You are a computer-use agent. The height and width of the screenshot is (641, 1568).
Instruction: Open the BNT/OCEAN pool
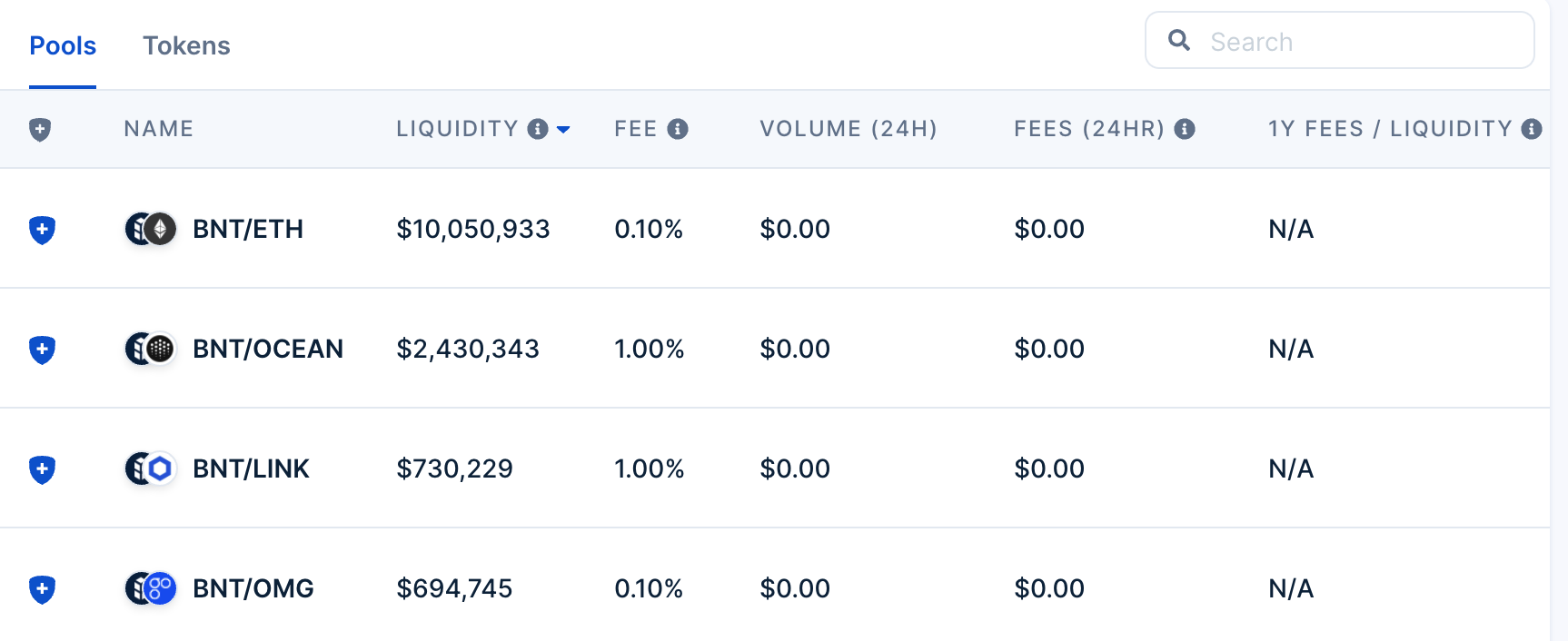click(269, 349)
